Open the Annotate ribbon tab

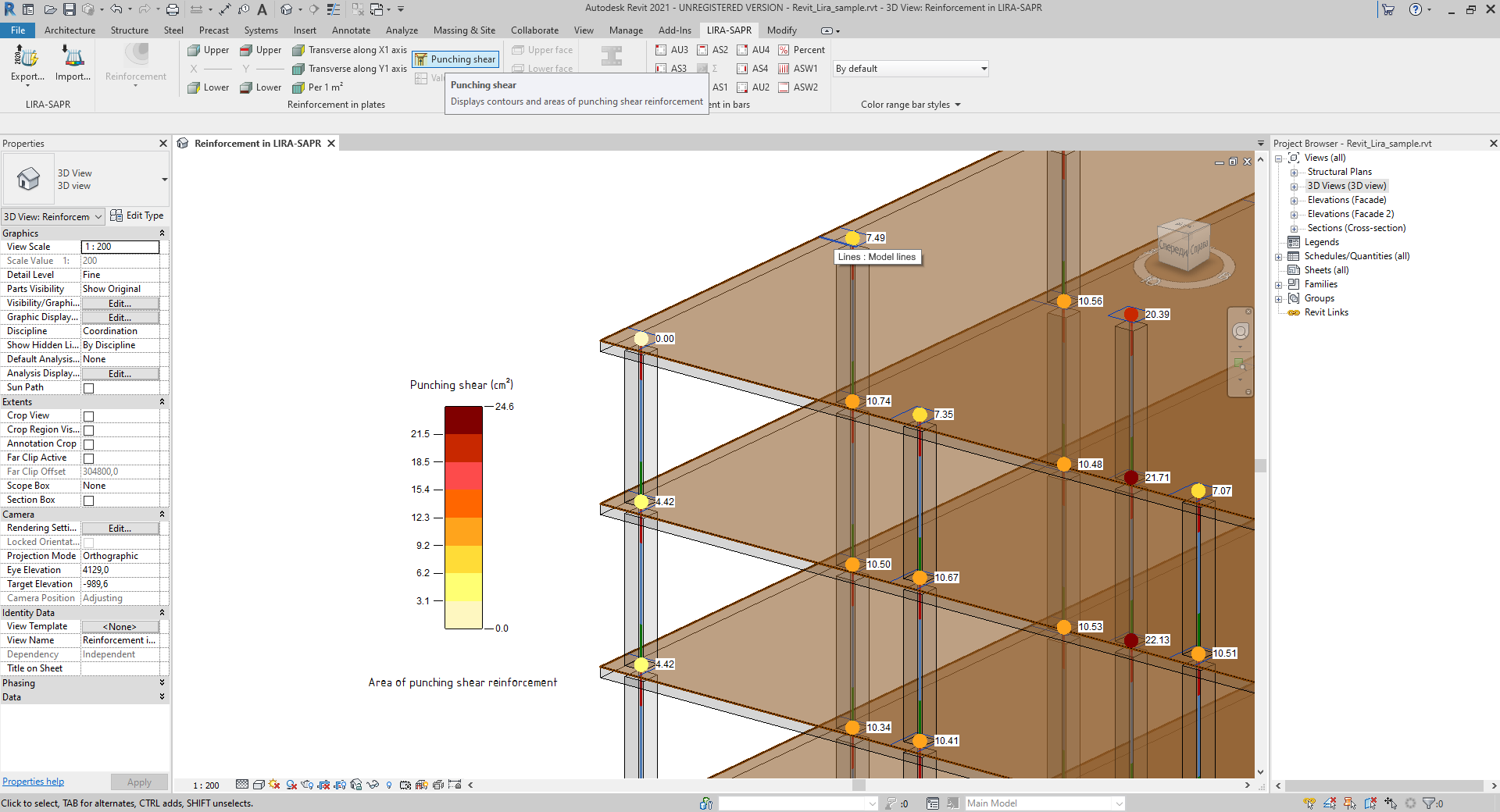coord(351,30)
